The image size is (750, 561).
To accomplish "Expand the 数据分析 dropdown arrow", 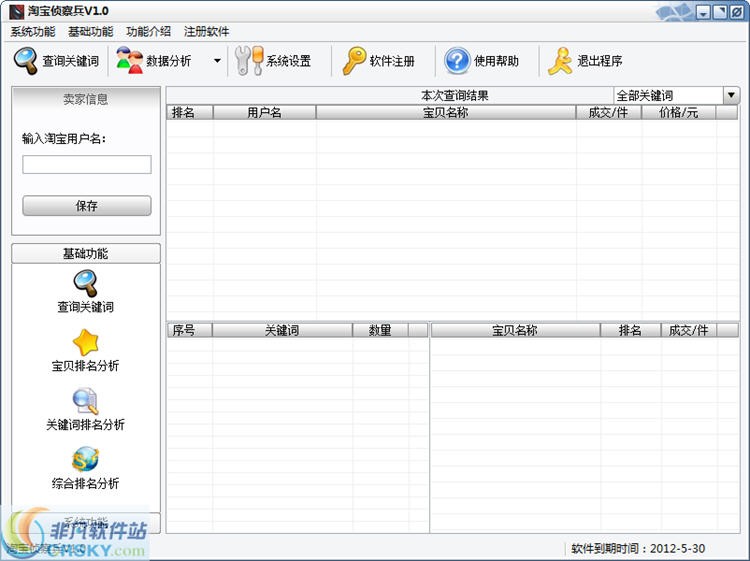I will click(x=217, y=61).
